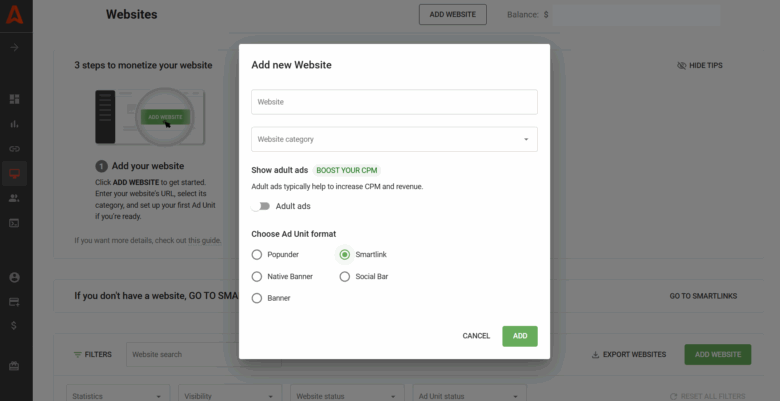Open the Website category dropdown

tap(394, 139)
